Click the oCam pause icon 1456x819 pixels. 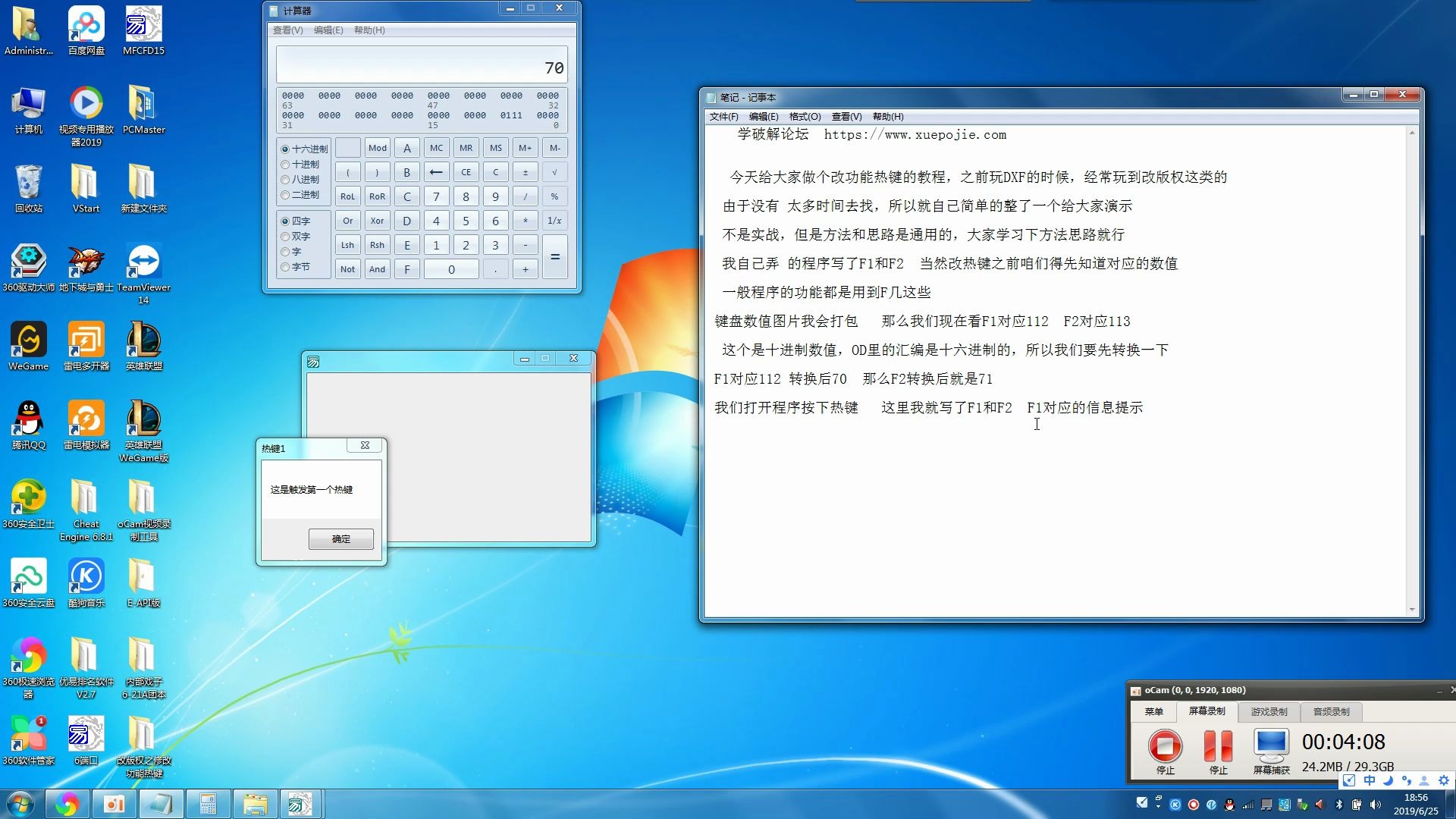[1218, 746]
